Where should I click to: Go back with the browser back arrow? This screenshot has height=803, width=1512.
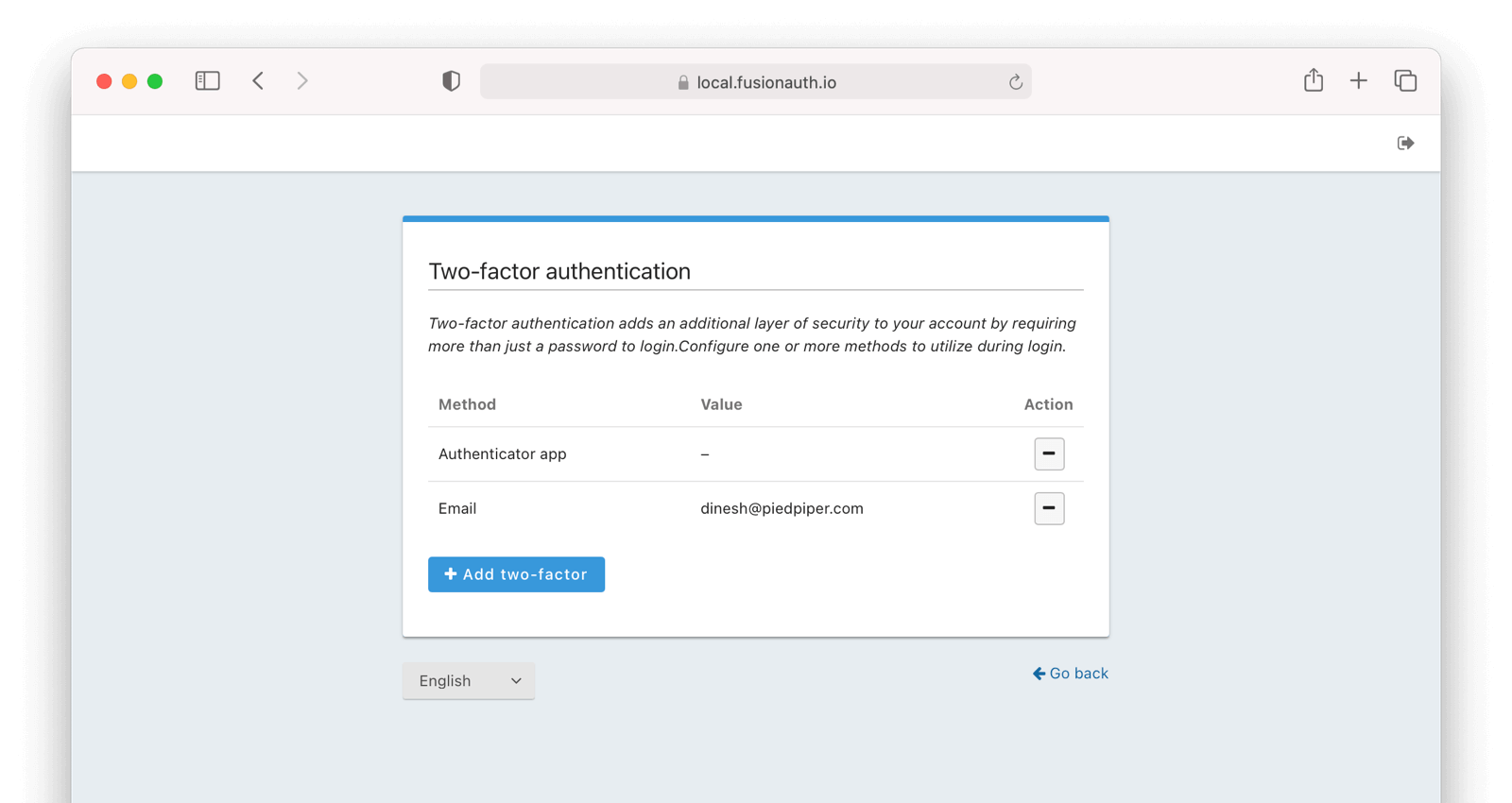coord(258,81)
